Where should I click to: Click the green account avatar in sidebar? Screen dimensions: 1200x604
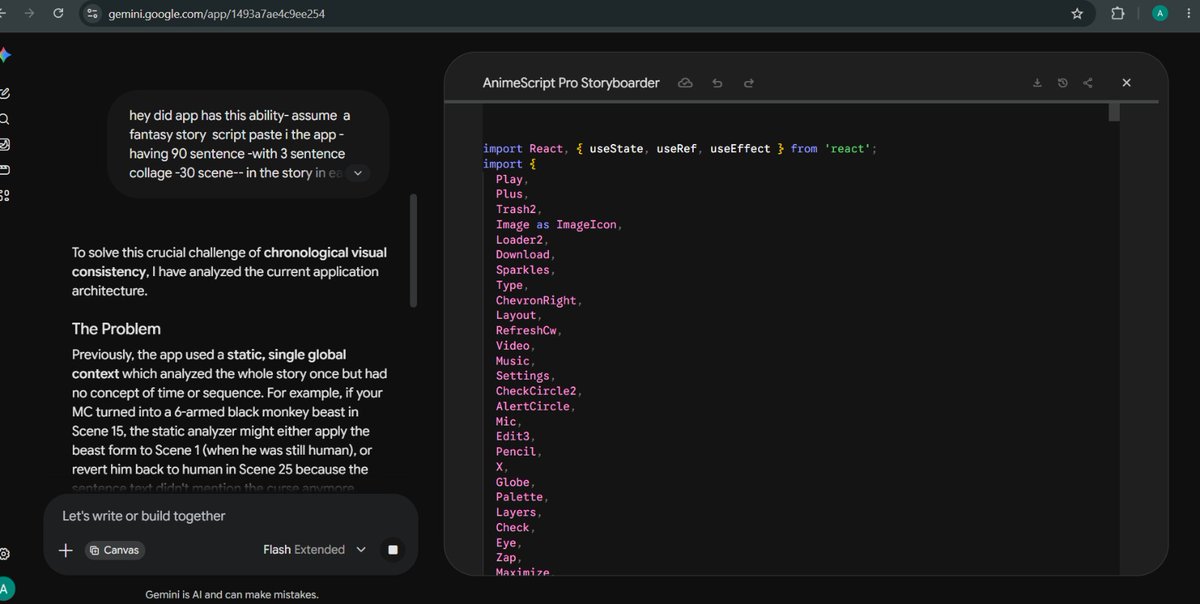pyautogui.click(x=5, y=588)
